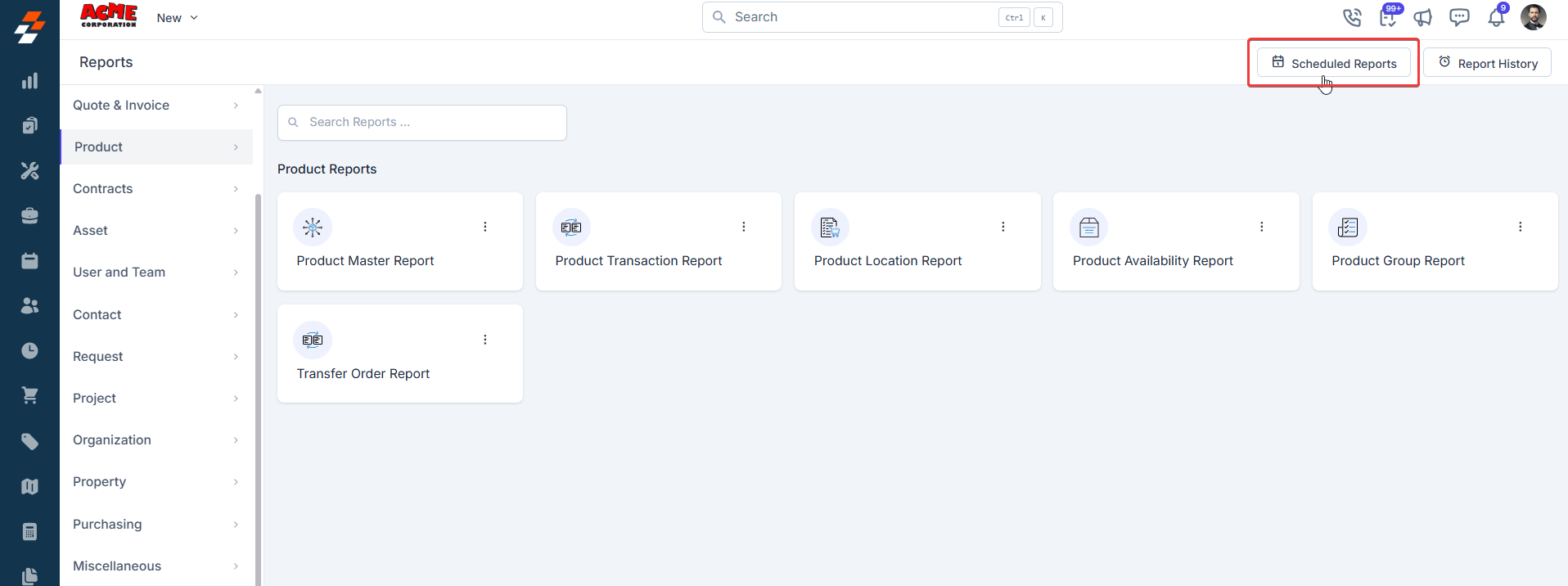The image size is (1568, 586).
Task: Open the Product Transaction Report link
Action: [638, 261]
